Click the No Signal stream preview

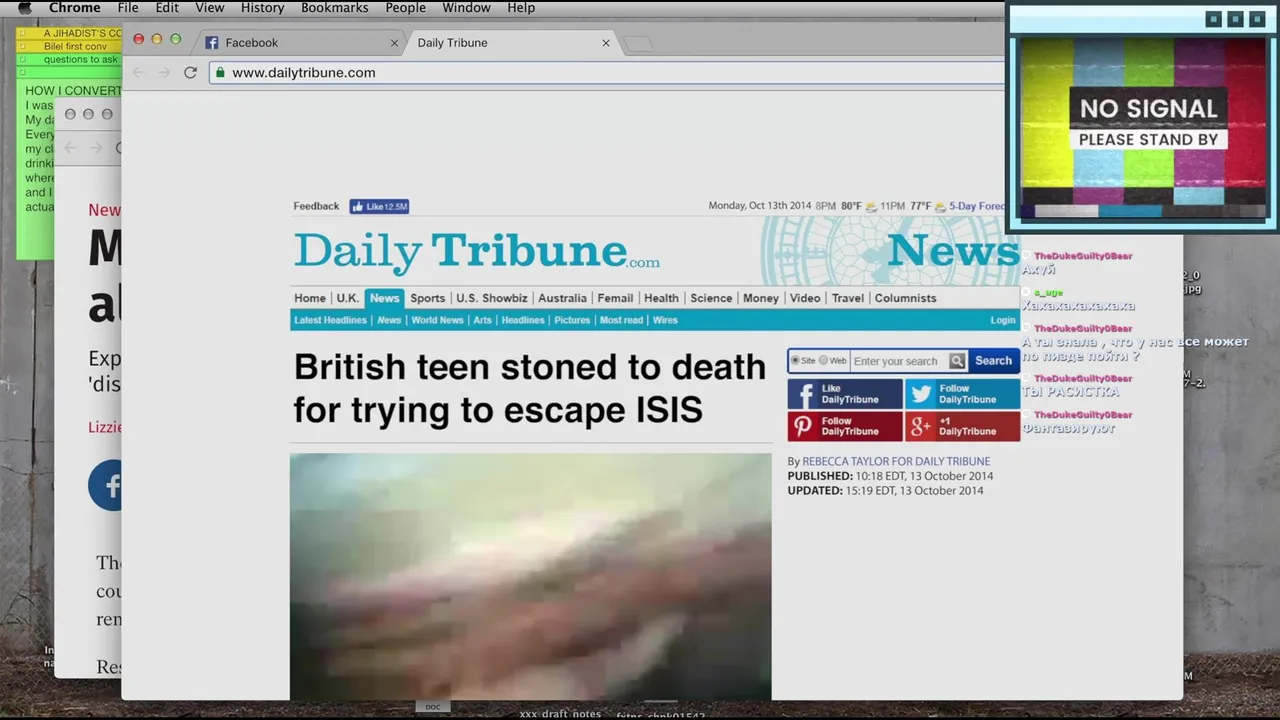[x=1142, y=126]
